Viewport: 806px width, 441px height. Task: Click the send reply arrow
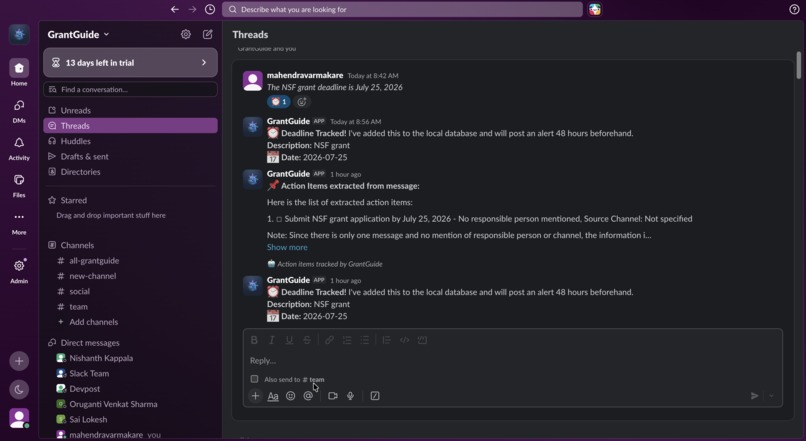[x=755, y=396]
